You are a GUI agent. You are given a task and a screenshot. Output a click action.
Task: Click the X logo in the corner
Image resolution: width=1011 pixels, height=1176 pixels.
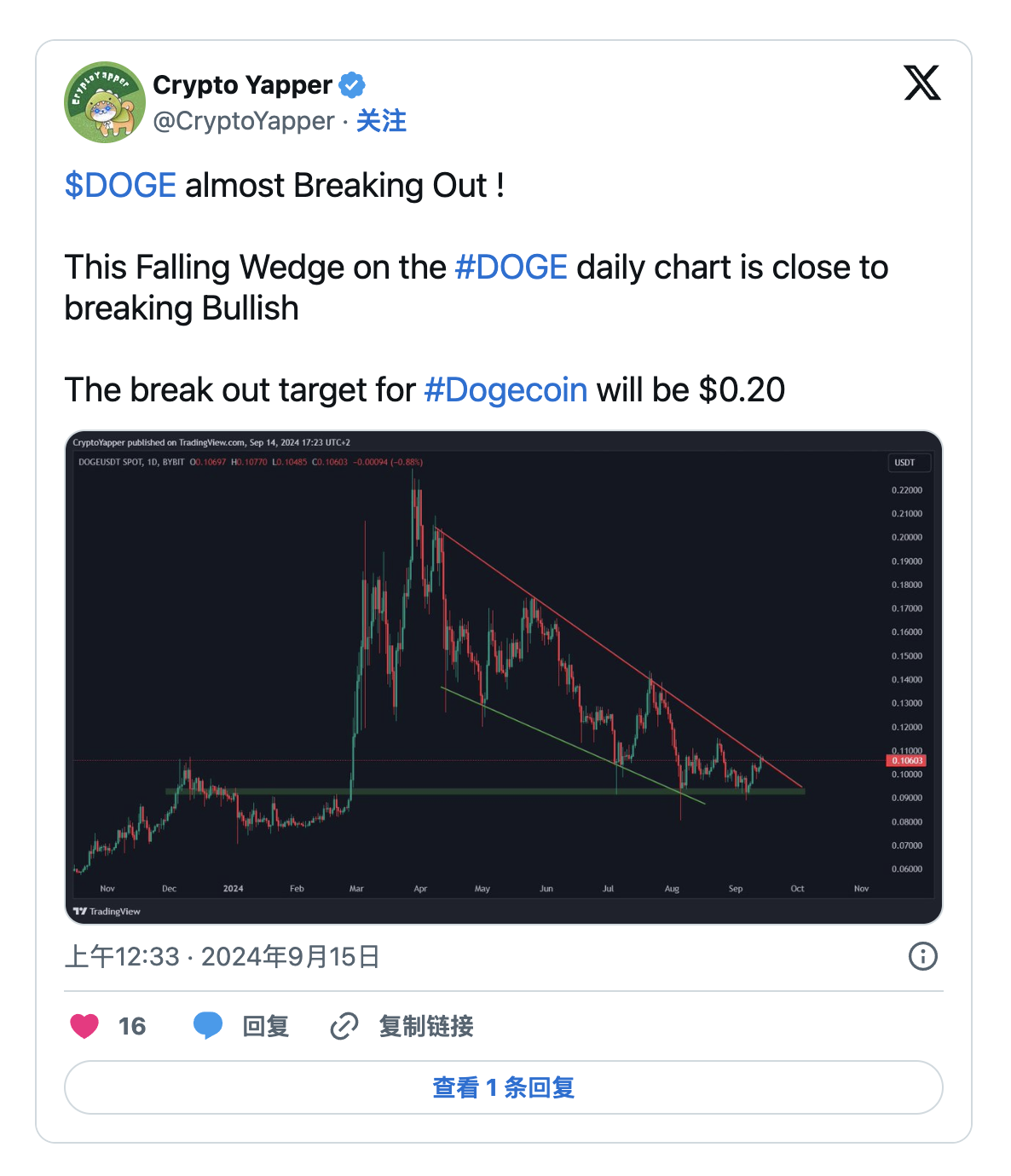pyautogui.click(x=921, y=84)
